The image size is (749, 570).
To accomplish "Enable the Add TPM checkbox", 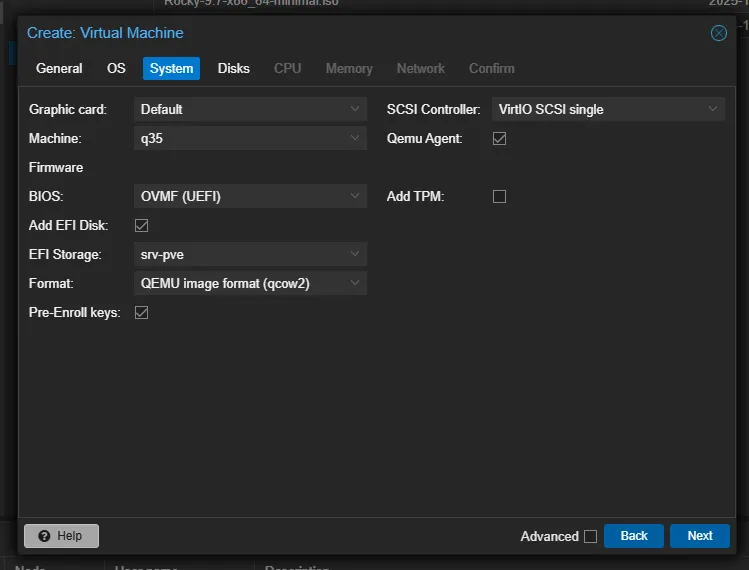I will click(x=500, y=196).
